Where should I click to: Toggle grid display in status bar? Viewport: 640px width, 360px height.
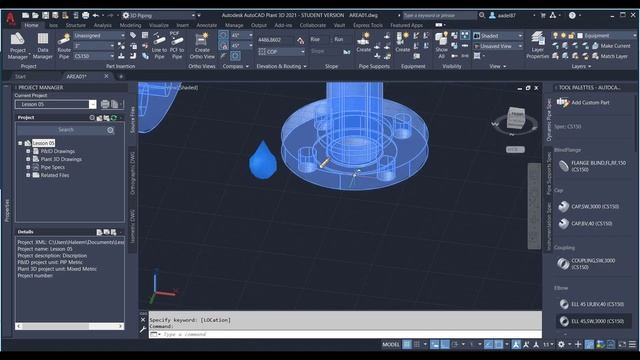pos(407,344)
